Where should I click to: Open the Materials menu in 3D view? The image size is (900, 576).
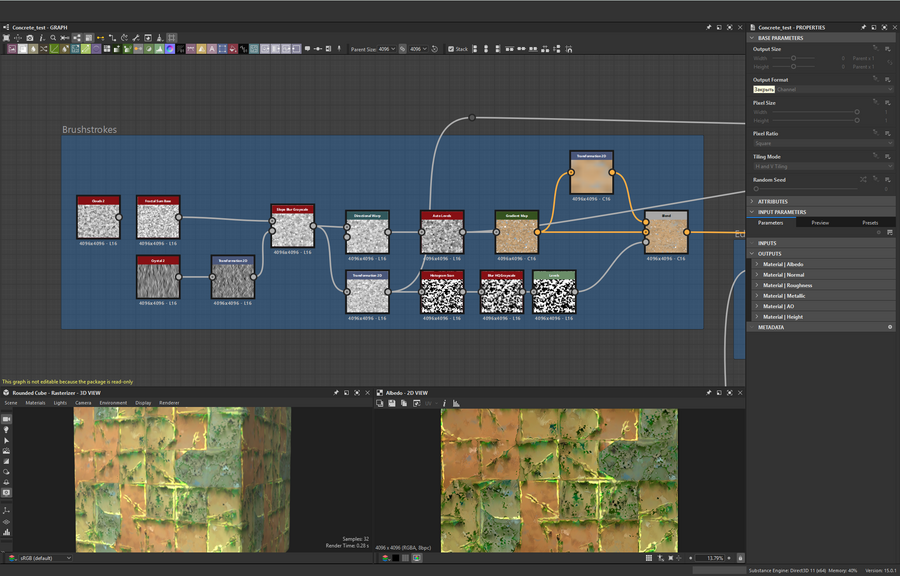pos(35,403)
